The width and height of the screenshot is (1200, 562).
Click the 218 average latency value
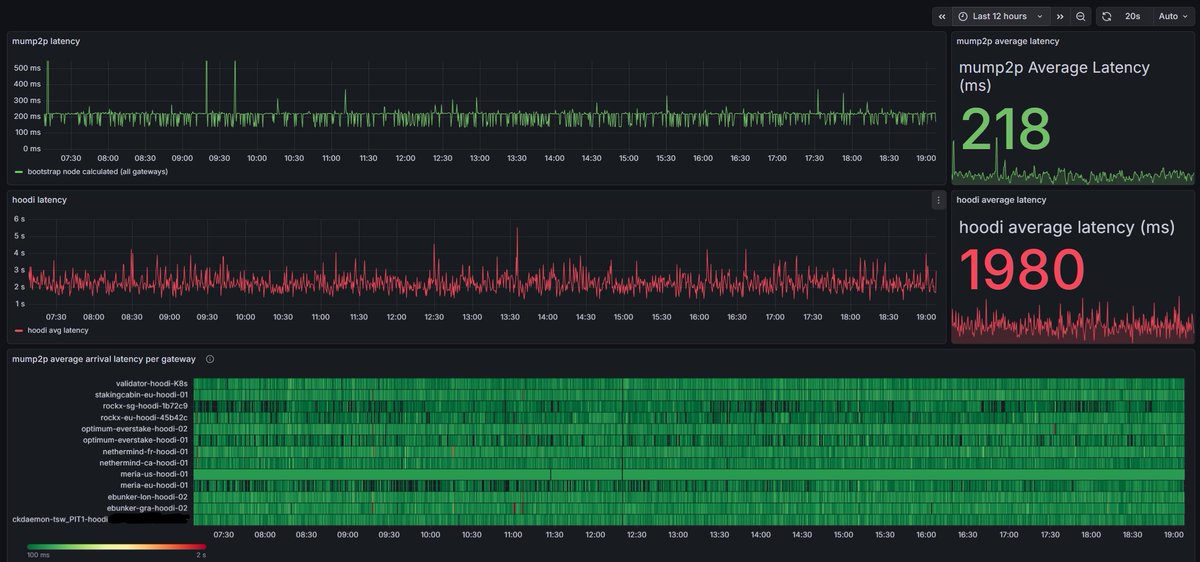click(1006, 130)
